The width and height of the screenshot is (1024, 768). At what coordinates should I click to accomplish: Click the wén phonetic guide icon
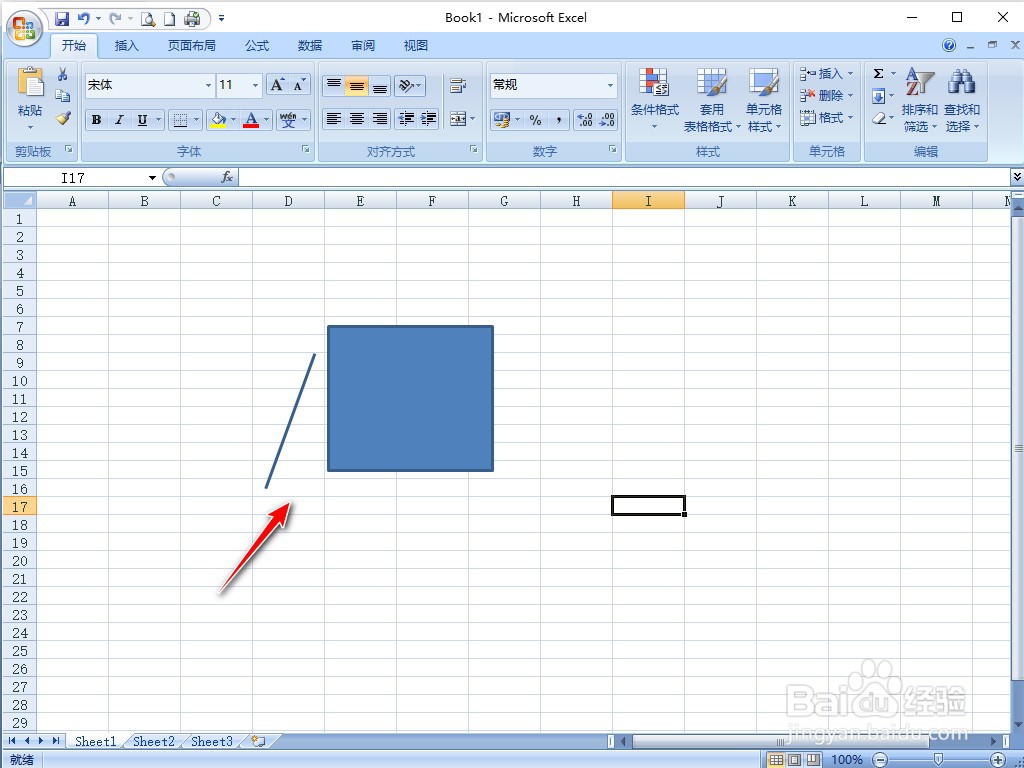[x=288, y=120]
